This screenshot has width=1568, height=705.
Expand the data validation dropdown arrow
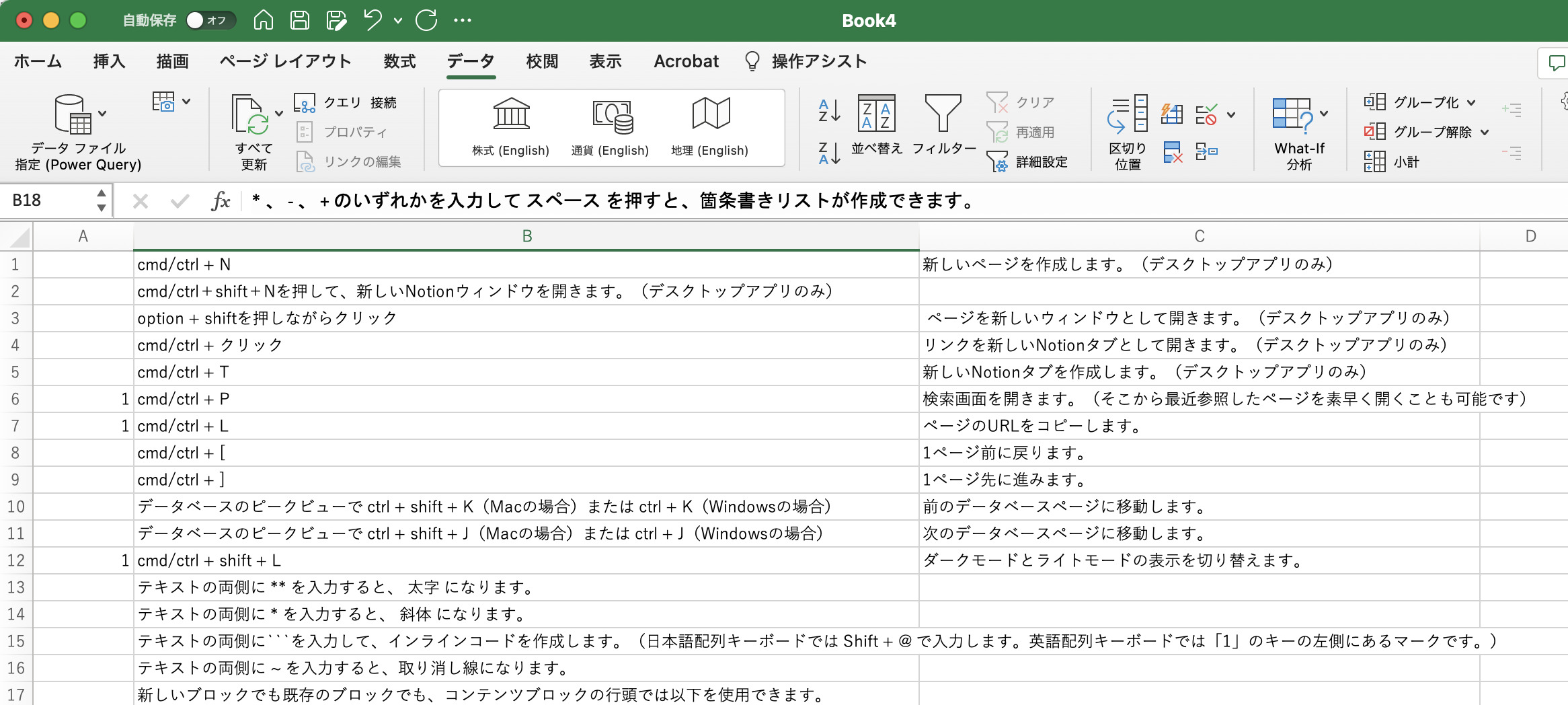(x=1231, y=114)
